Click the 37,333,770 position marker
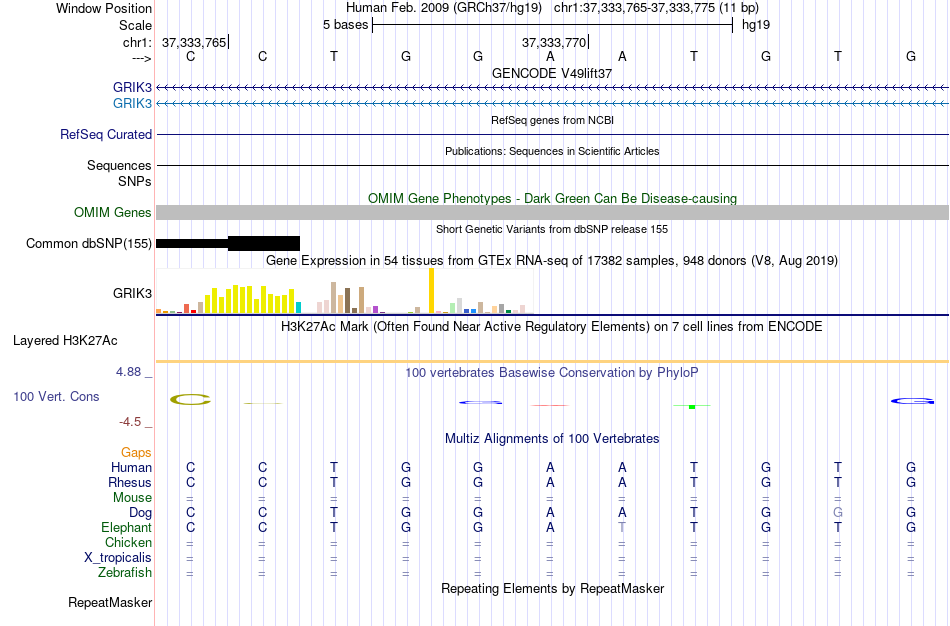The height and width of the screenshot is (626, 950). (x=554, y=42)
